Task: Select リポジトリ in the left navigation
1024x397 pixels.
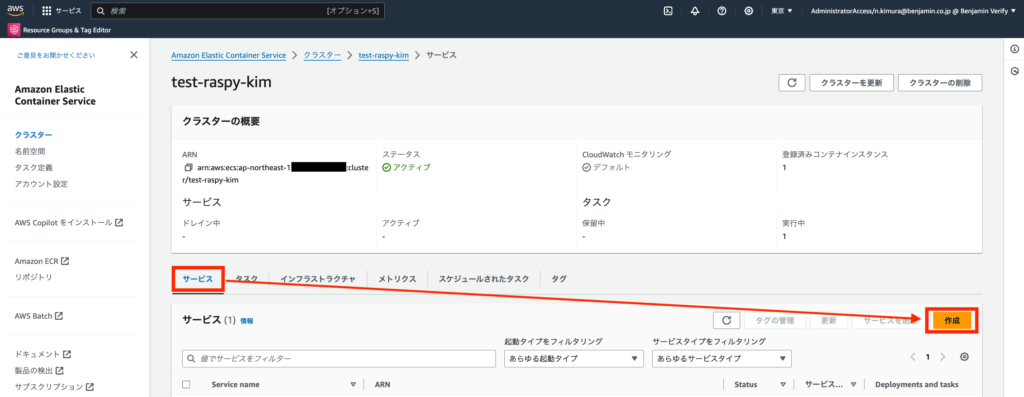Action: click(33, 278)
